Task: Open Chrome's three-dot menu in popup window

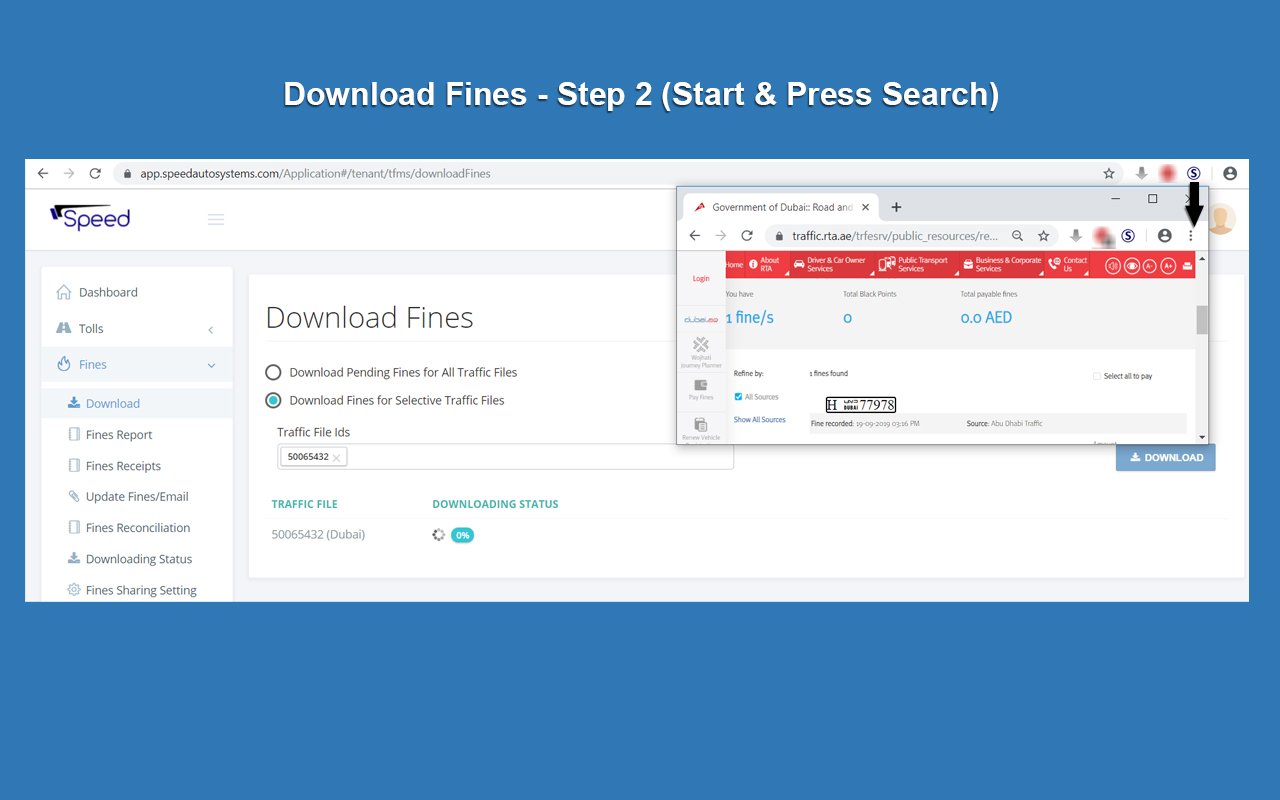Action: [1191, 235]
